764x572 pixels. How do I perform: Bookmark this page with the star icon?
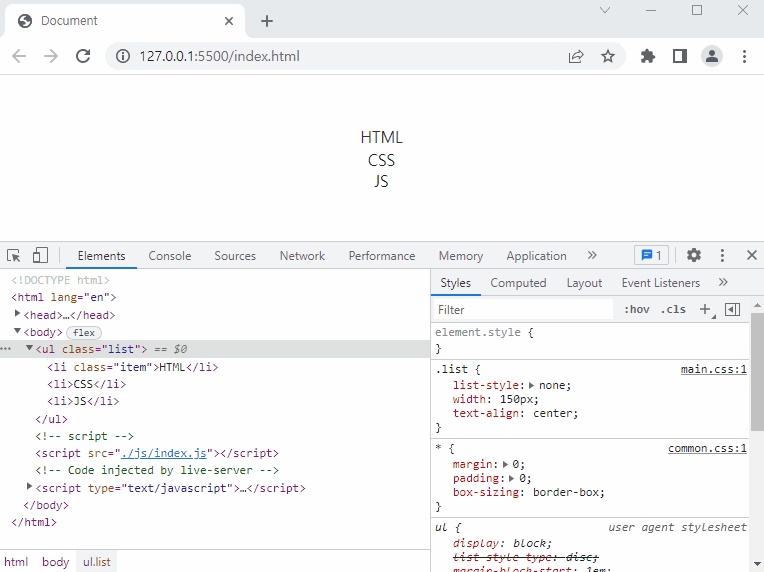(x=608, y=57)
